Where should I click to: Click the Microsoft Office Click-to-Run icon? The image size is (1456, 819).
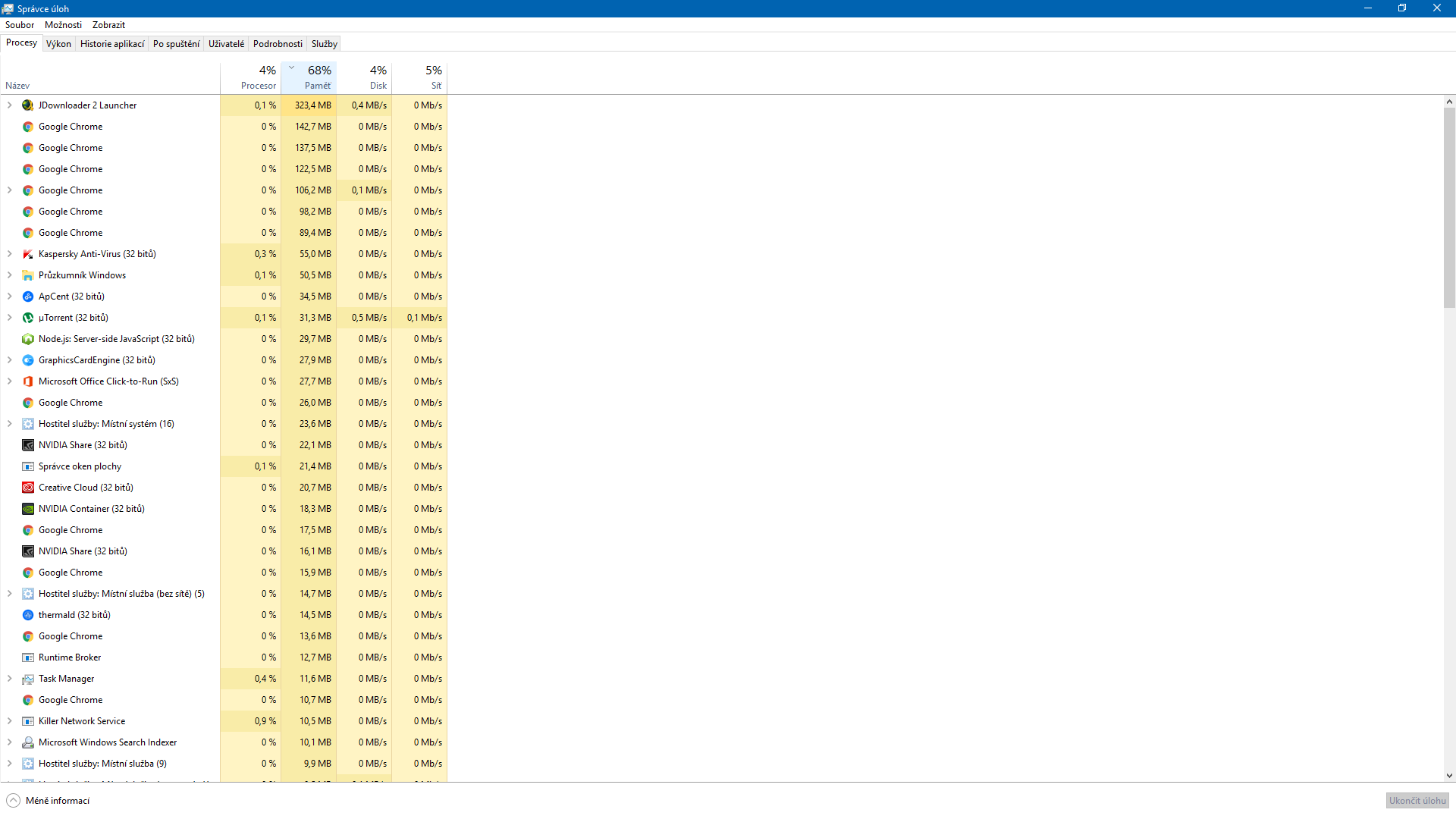point(28,381)
